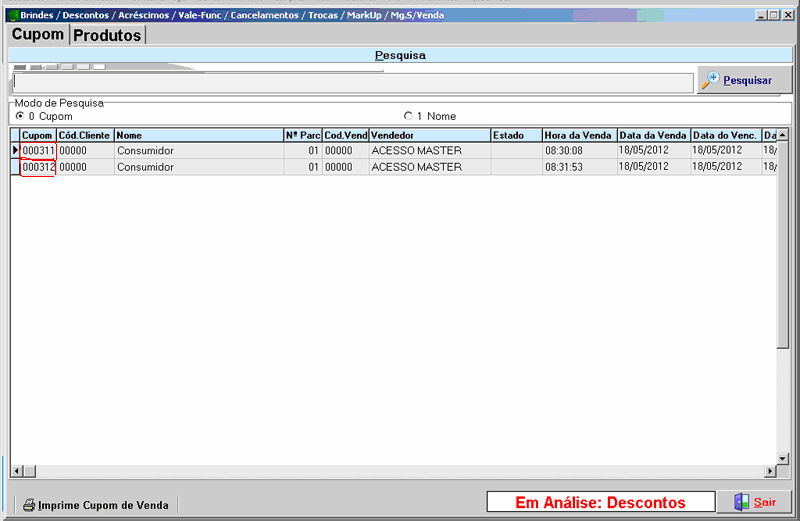Click in the search text field
Image resolution: width=800 pixels, height=521 pixels.
(x=352, y=83)
